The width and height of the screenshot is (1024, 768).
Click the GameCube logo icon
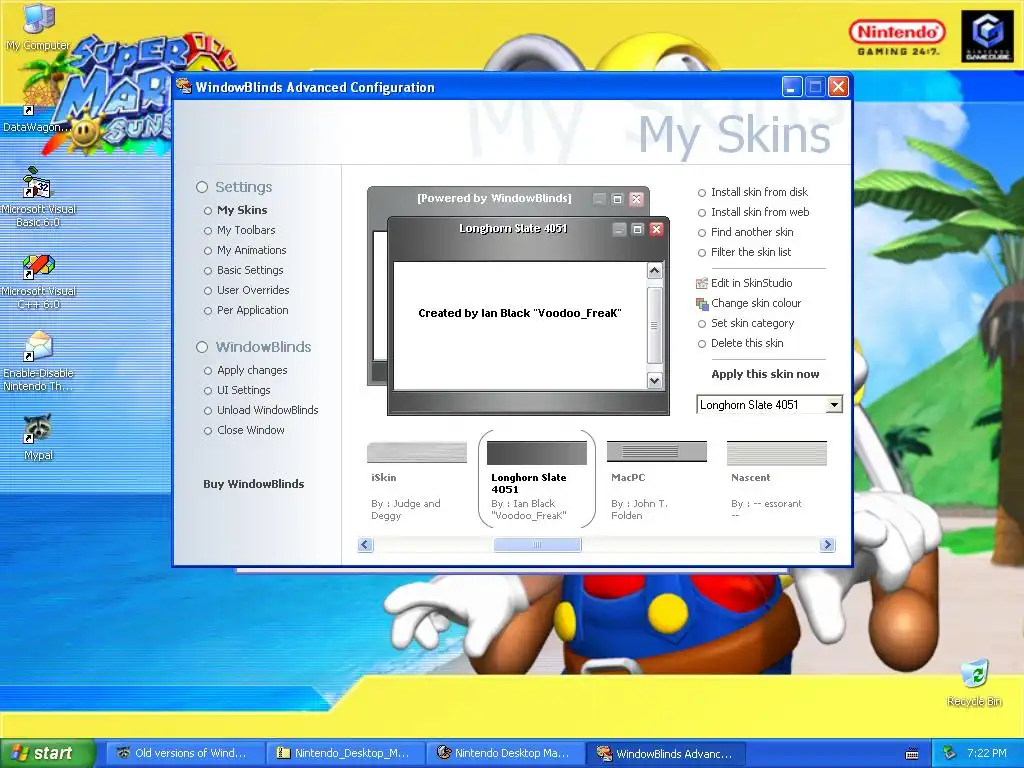pyautogui.click(x=987, y=37)
